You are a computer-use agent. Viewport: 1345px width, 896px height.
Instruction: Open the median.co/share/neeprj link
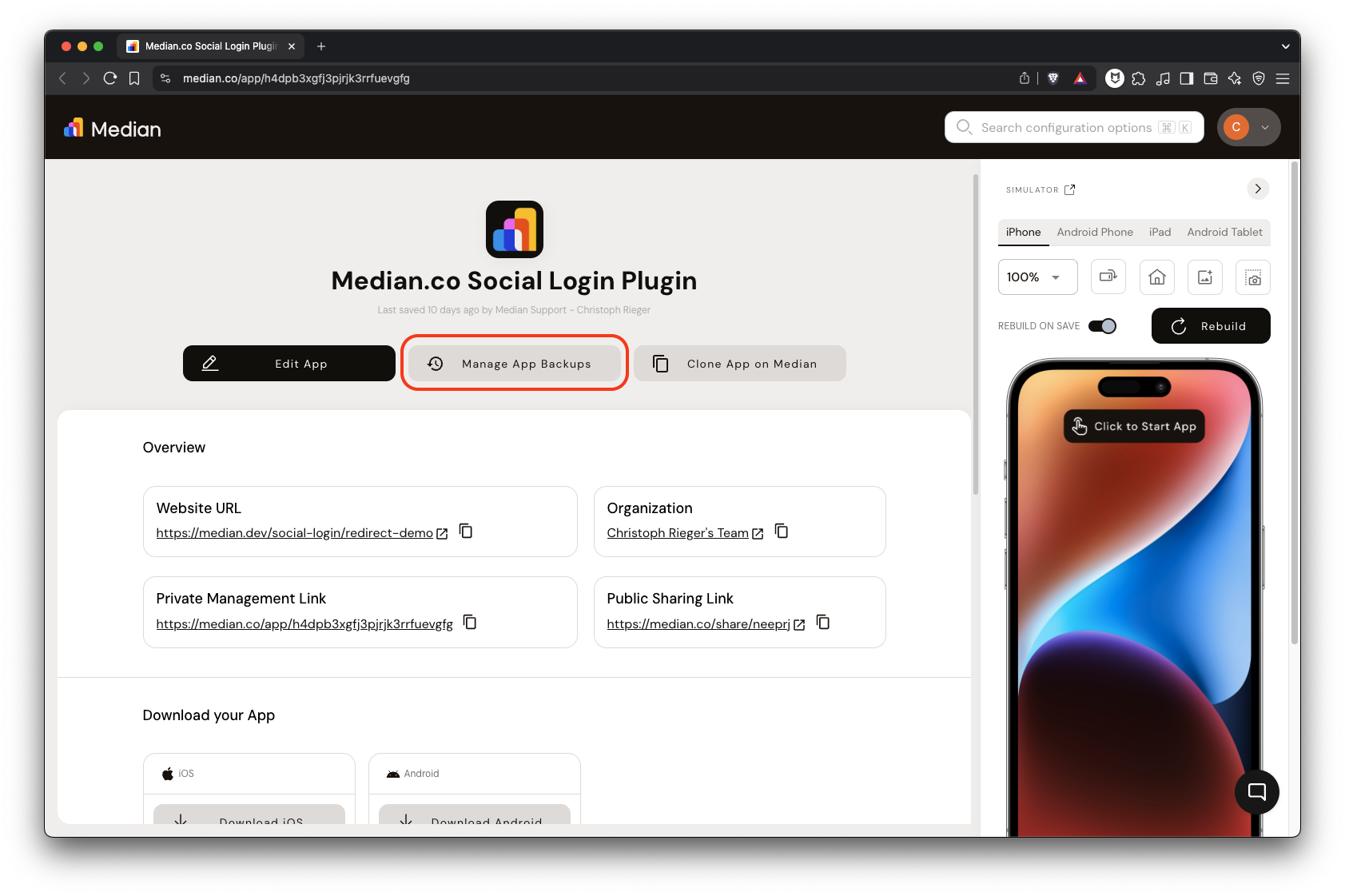click(698, 624)
